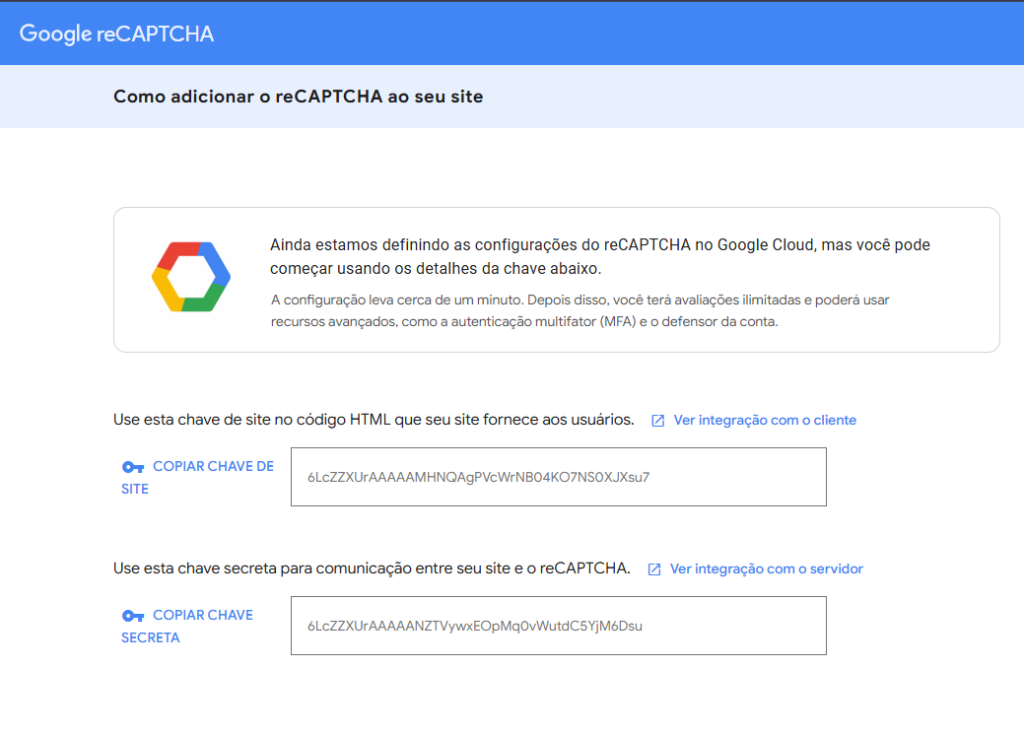1024x735 pixels.
Task: Click key icon next to COPIAR CHAVE DE SITE
Action: [x=133, y=467]
